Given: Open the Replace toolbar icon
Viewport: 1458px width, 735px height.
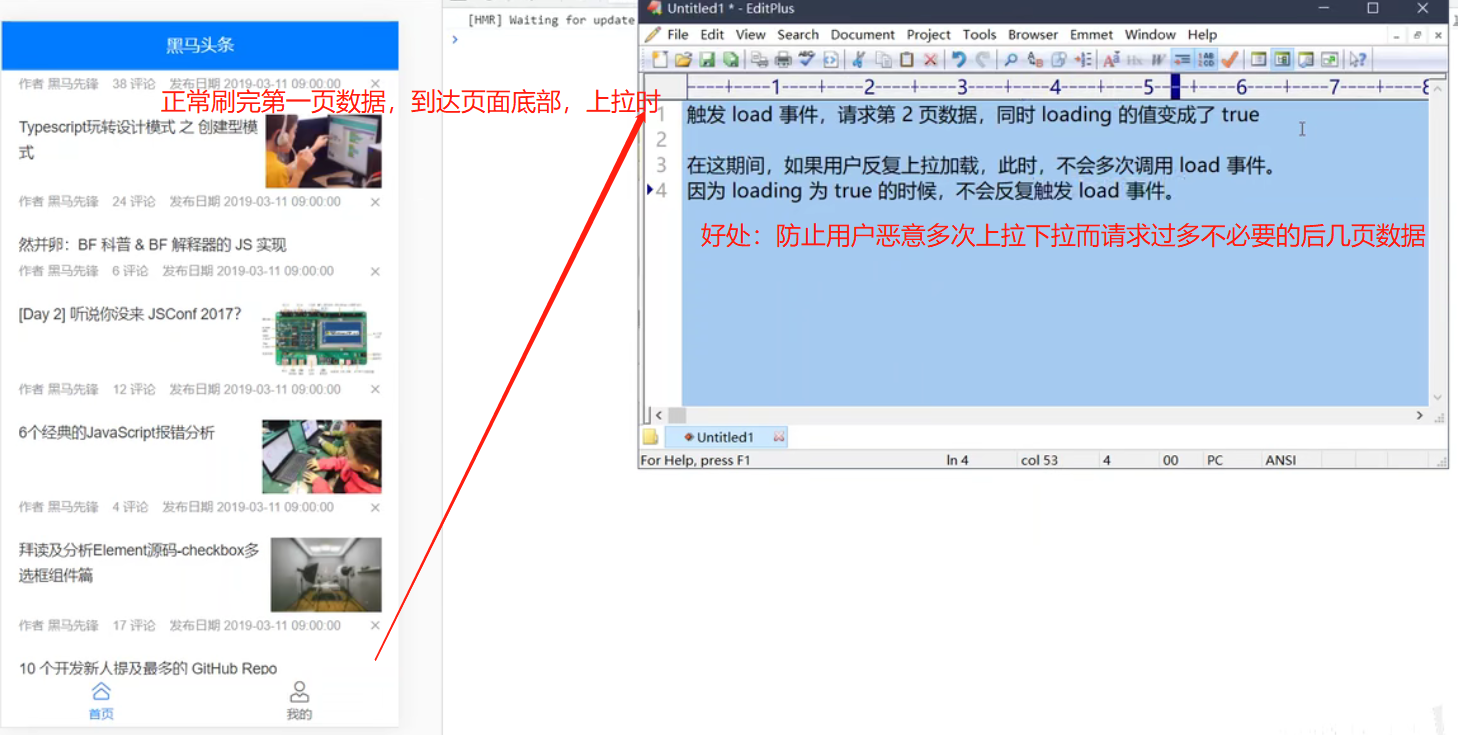Looking at the screenshot, I should [x=1035, y=60].
